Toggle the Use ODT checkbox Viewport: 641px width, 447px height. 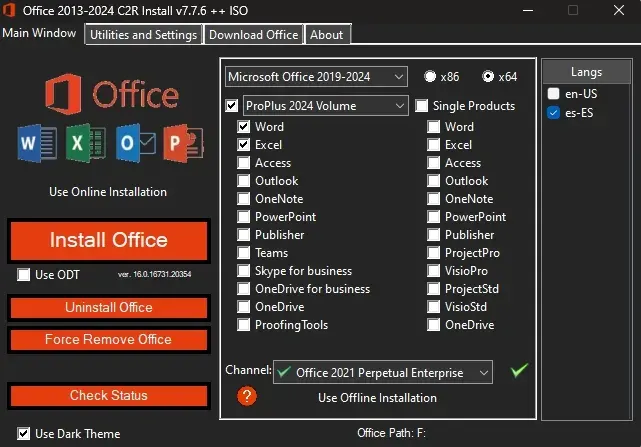[x=24, y=274]
